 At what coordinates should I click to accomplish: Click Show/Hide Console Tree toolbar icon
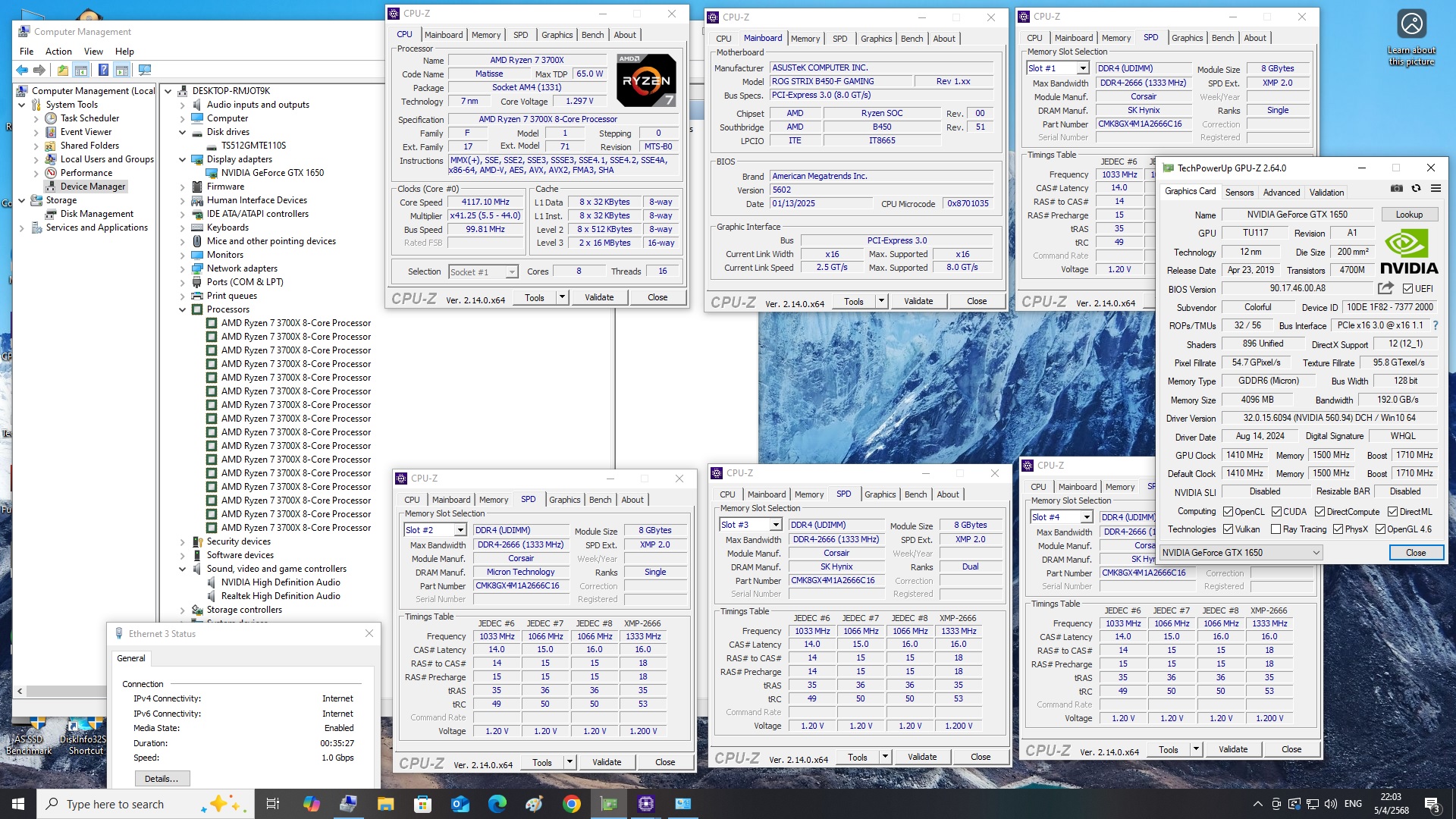coord(81,70)
